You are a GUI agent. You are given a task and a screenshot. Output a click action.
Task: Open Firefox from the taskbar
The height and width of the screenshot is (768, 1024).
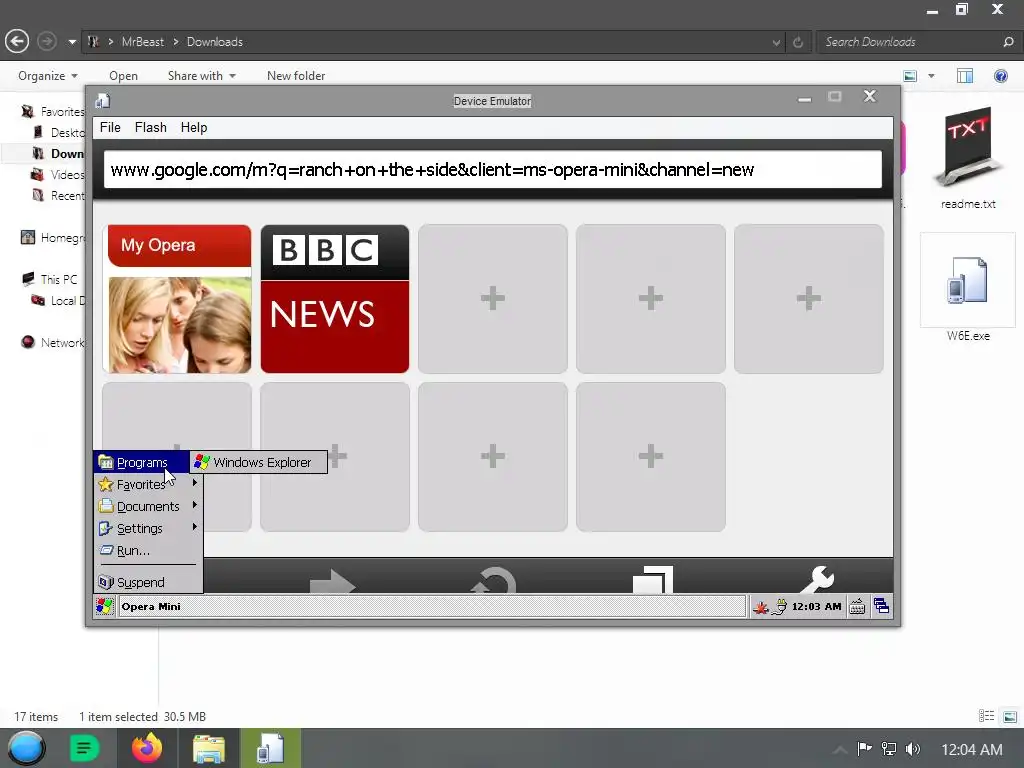(147, 748)
